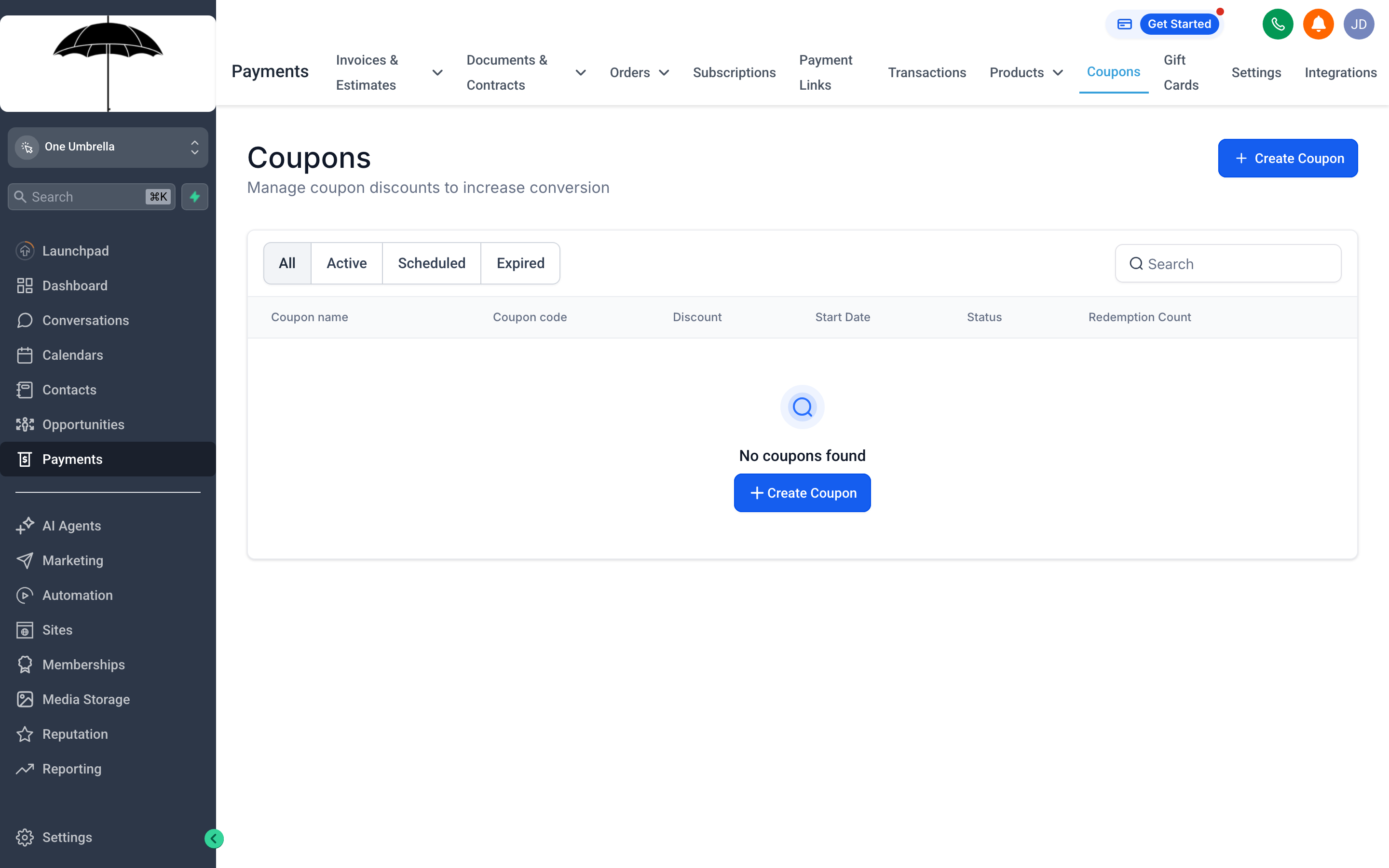Click the Coupon name column header
Image resolution: width=1389 pixels, height=868 pixels.
[309, 317]
